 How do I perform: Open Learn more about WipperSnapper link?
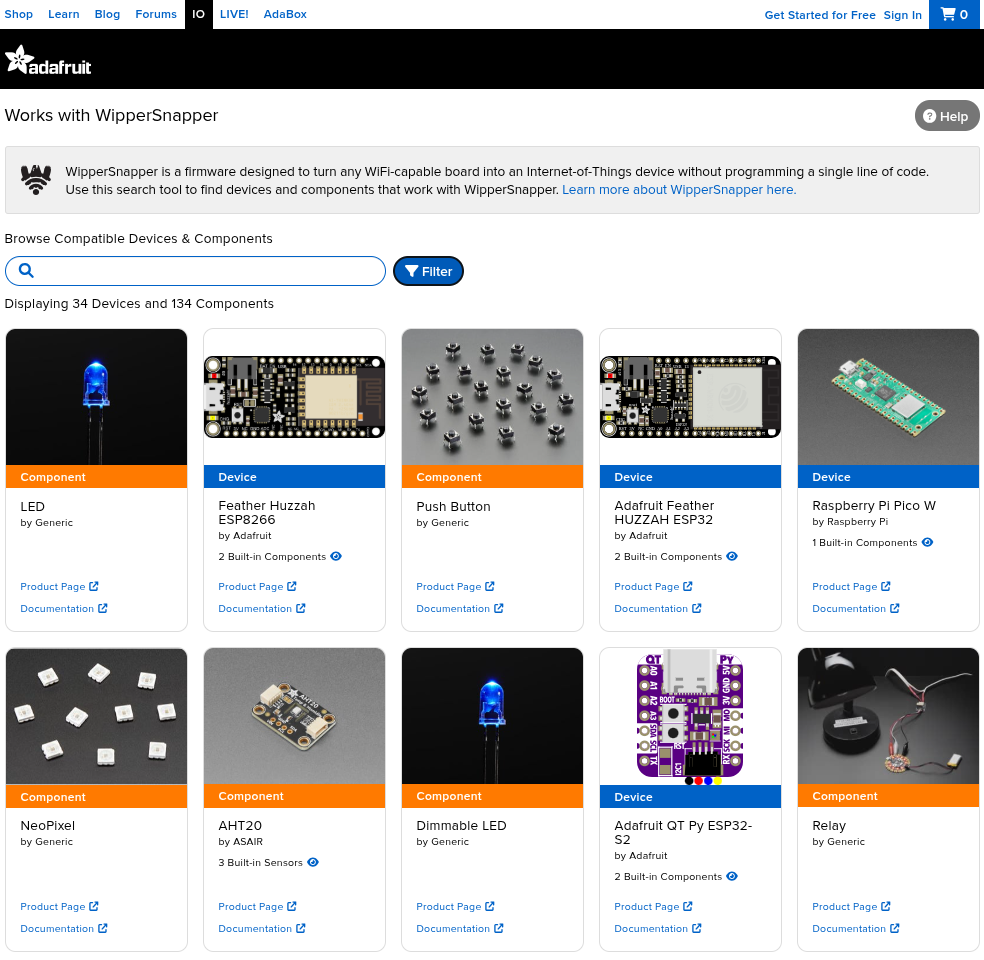[679, 190]
